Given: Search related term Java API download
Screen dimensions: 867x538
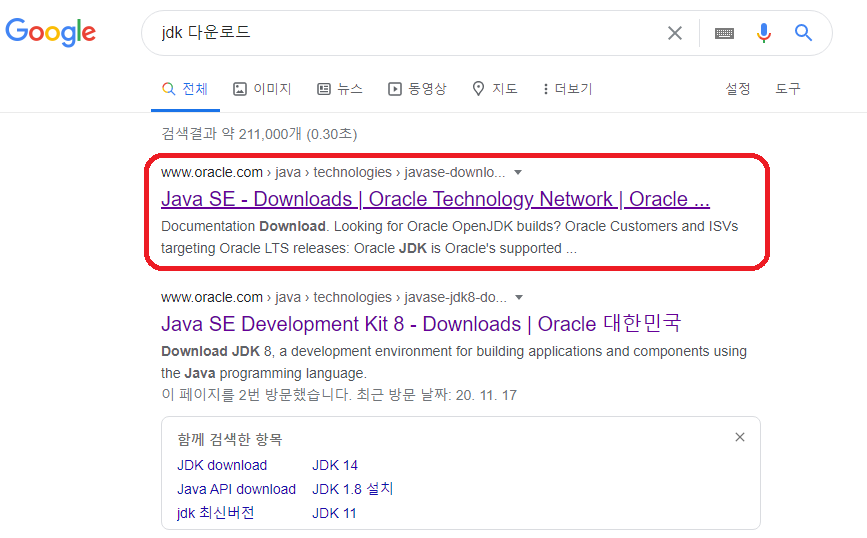Looking at the screenshot, I should click(236, 489).
